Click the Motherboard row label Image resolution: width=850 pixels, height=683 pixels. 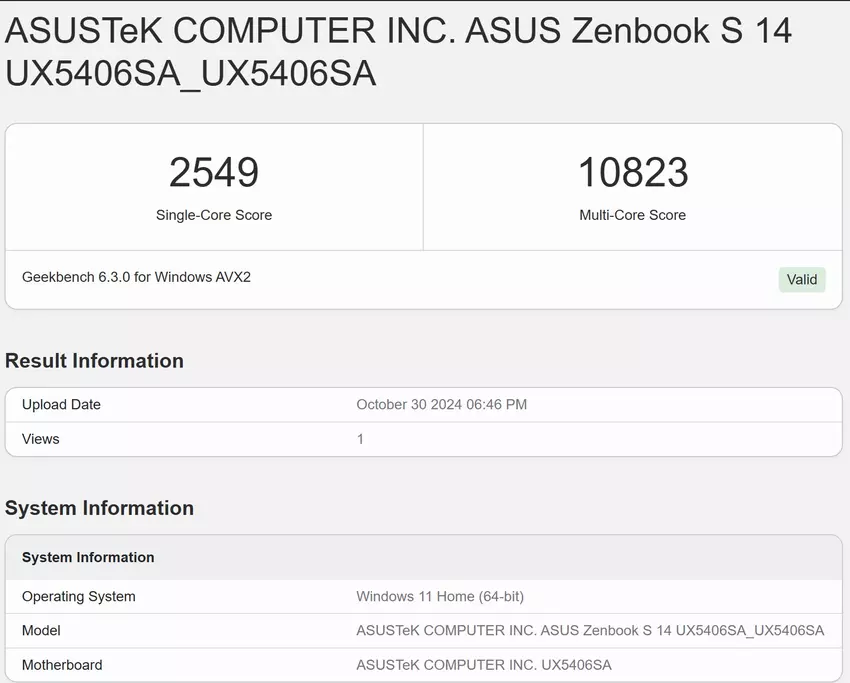(62, 665)
